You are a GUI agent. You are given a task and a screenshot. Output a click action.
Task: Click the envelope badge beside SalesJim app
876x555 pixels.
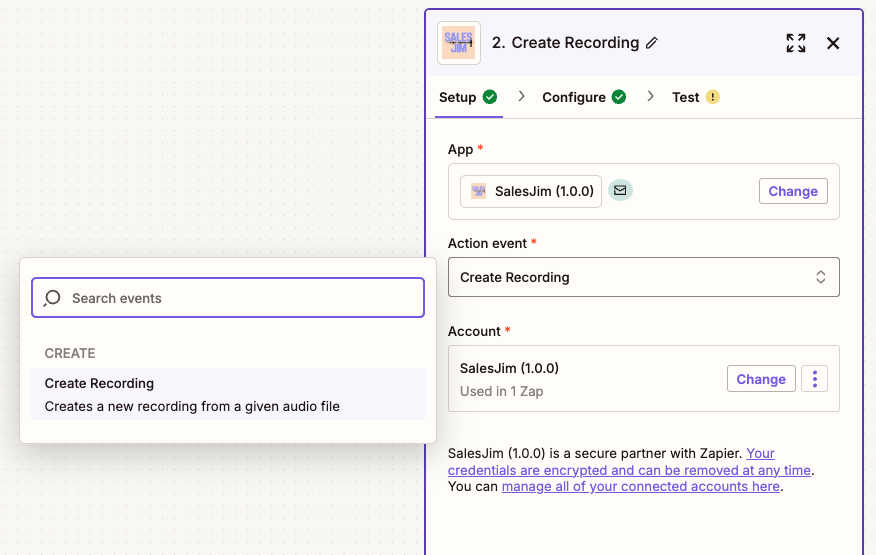[x=620, y=190]
